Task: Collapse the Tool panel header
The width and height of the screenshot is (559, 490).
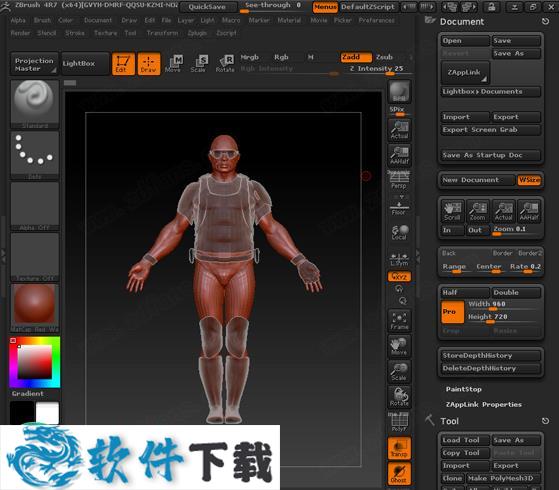Action: click(449, 421)
